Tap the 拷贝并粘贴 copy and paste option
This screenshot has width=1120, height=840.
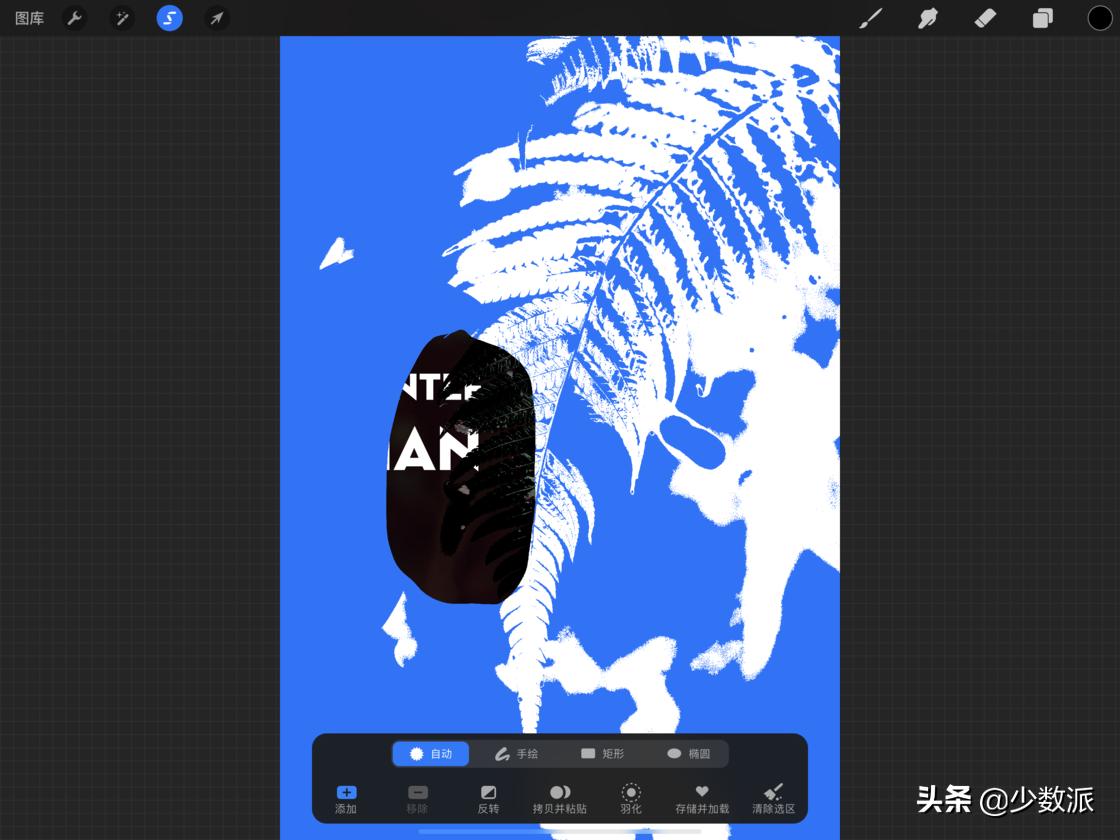[x=560, y=797]
